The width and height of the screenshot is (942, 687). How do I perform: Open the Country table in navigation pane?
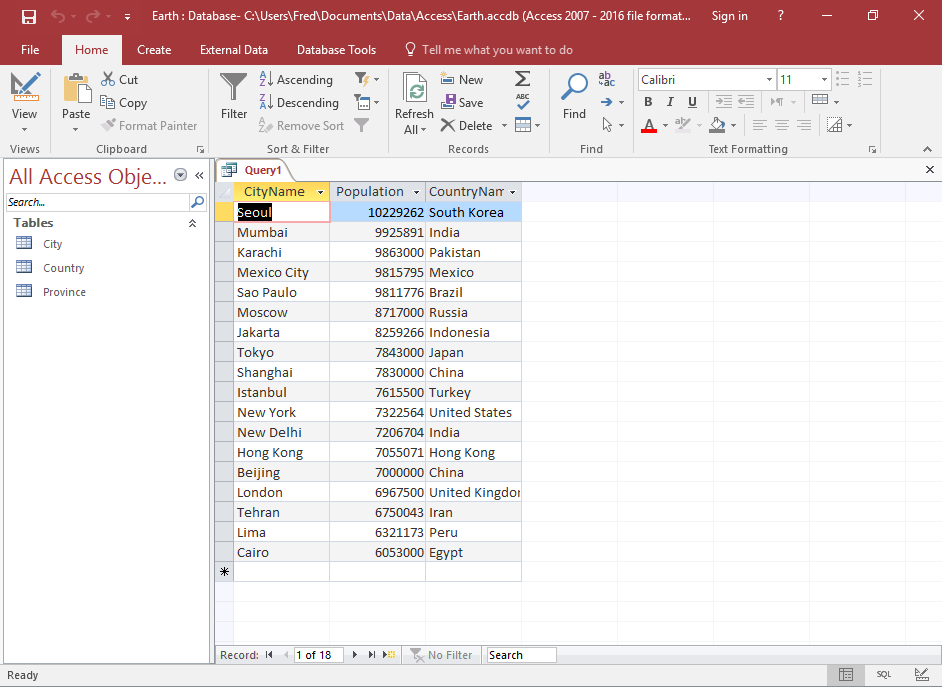pyautogui.click(x=63, y=268)
